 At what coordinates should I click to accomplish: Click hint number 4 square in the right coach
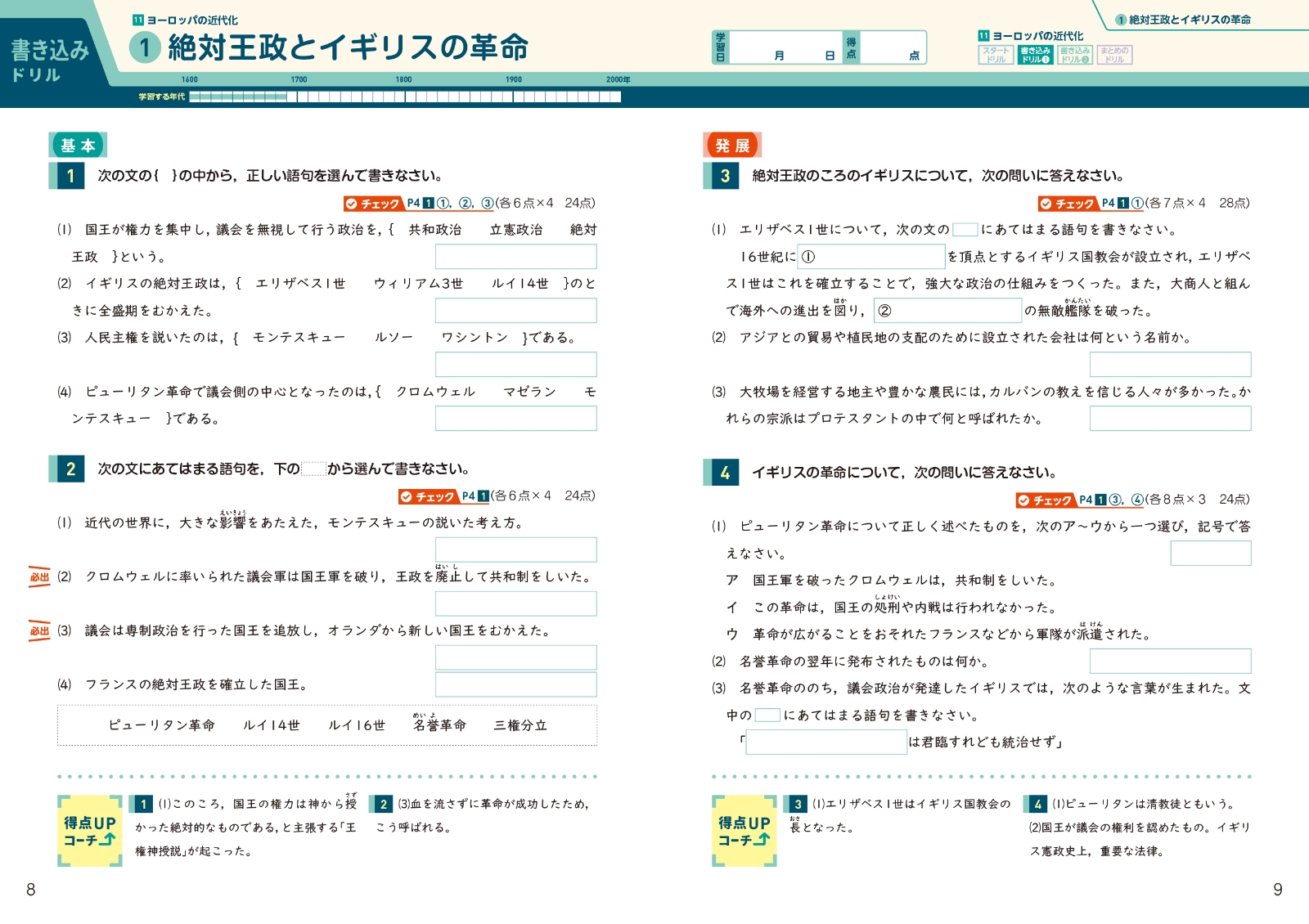(x=1037, y=805)
